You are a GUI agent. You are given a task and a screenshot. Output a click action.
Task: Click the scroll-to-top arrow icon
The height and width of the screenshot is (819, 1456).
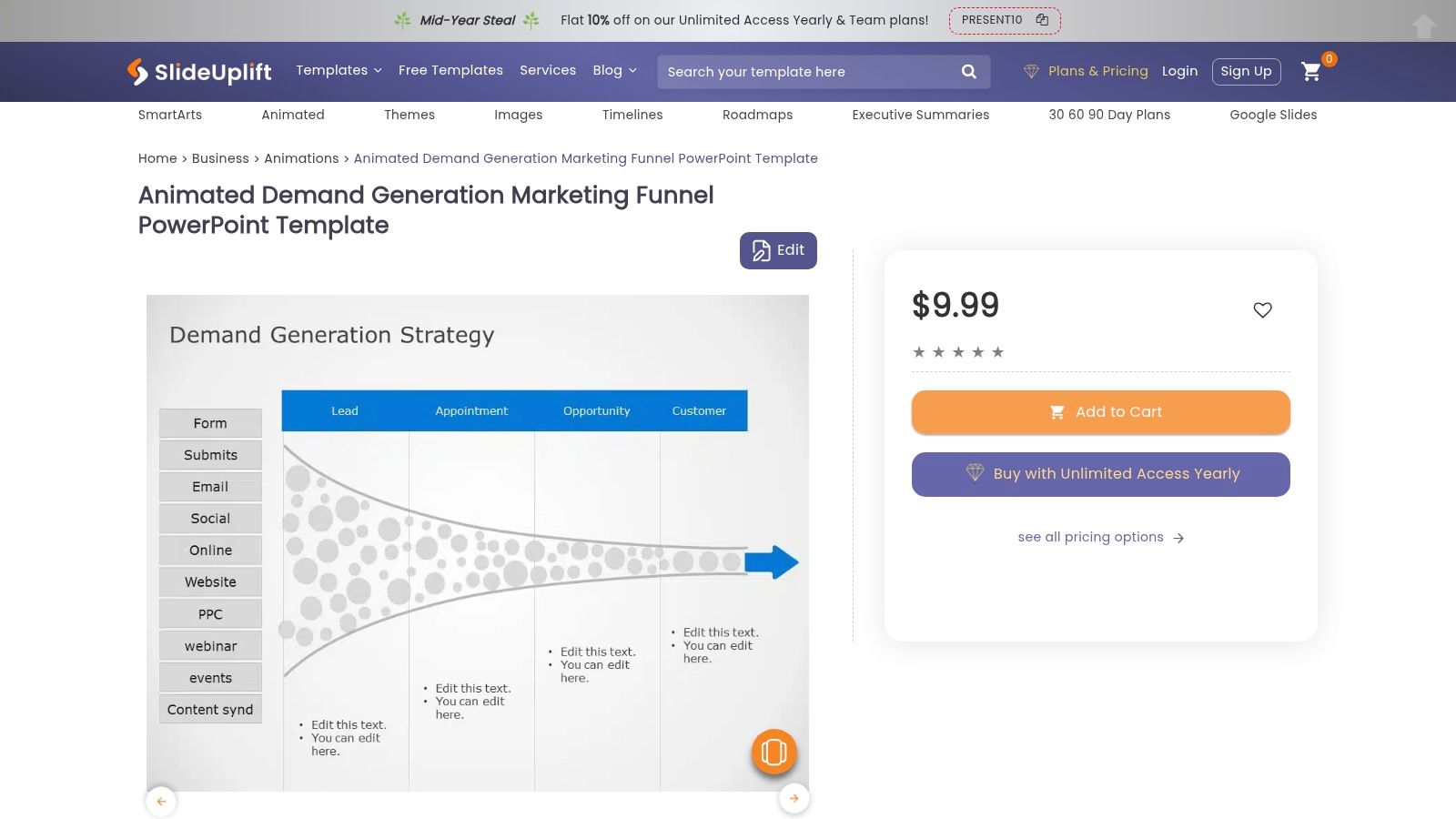pos(1423,25)
